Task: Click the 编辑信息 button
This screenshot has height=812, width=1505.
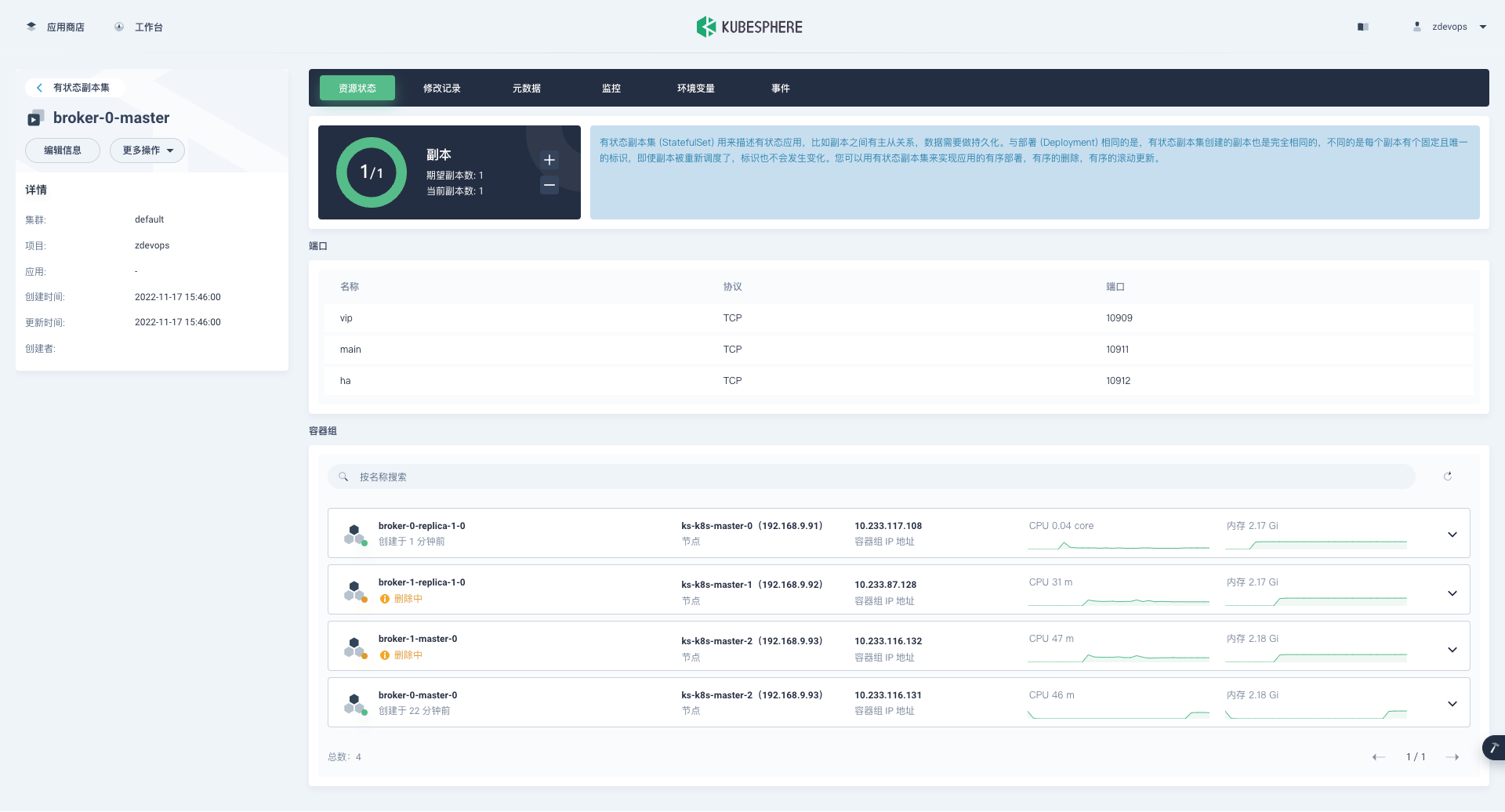Action: (x=63, y=150)
